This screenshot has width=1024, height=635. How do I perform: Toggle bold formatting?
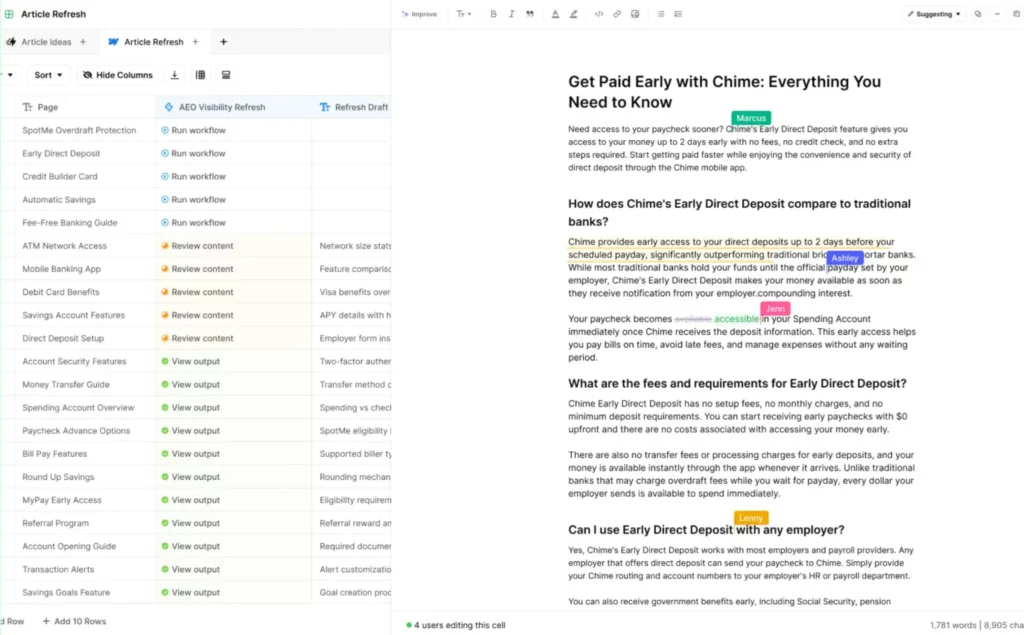click(x=493, y=14)
